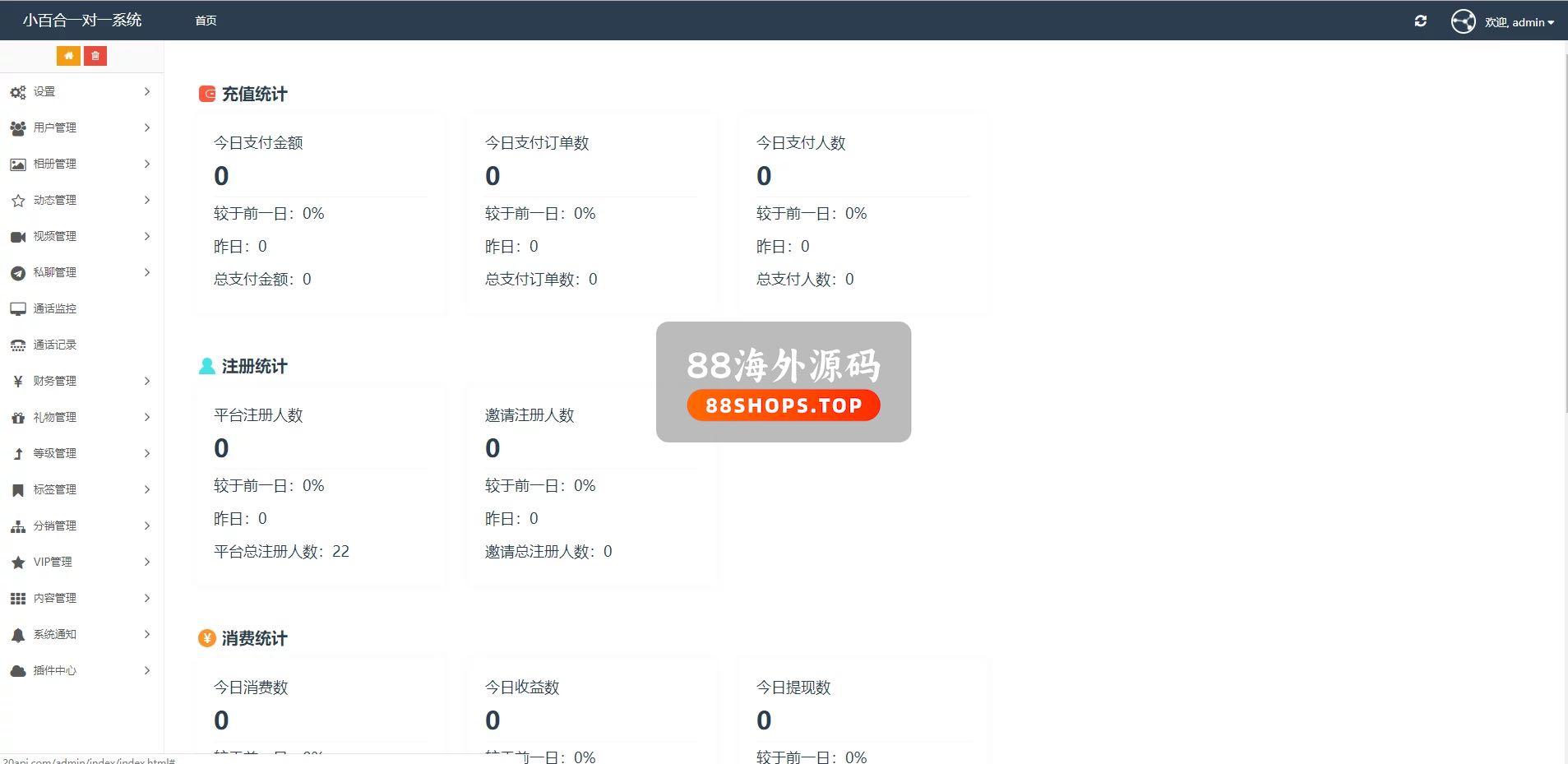
Task: Expand the 财务管理 chevron arrow
Action: tap(147, 381)
